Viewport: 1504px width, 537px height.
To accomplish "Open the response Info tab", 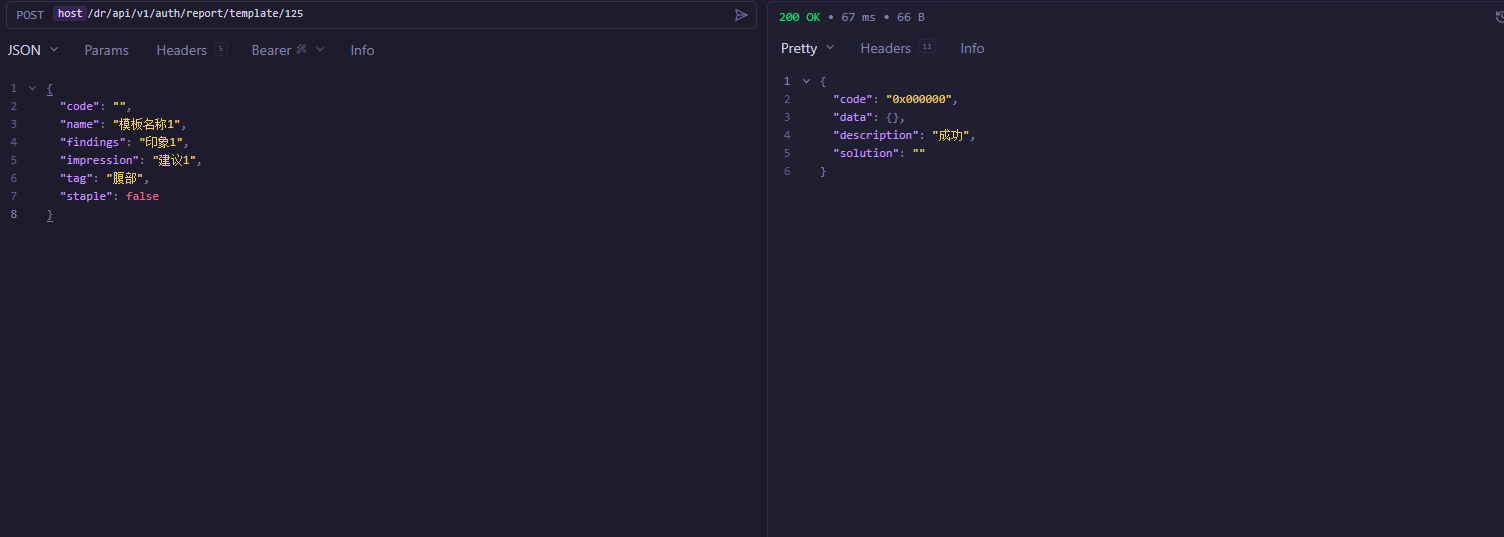I will click(x=972, y=48).
